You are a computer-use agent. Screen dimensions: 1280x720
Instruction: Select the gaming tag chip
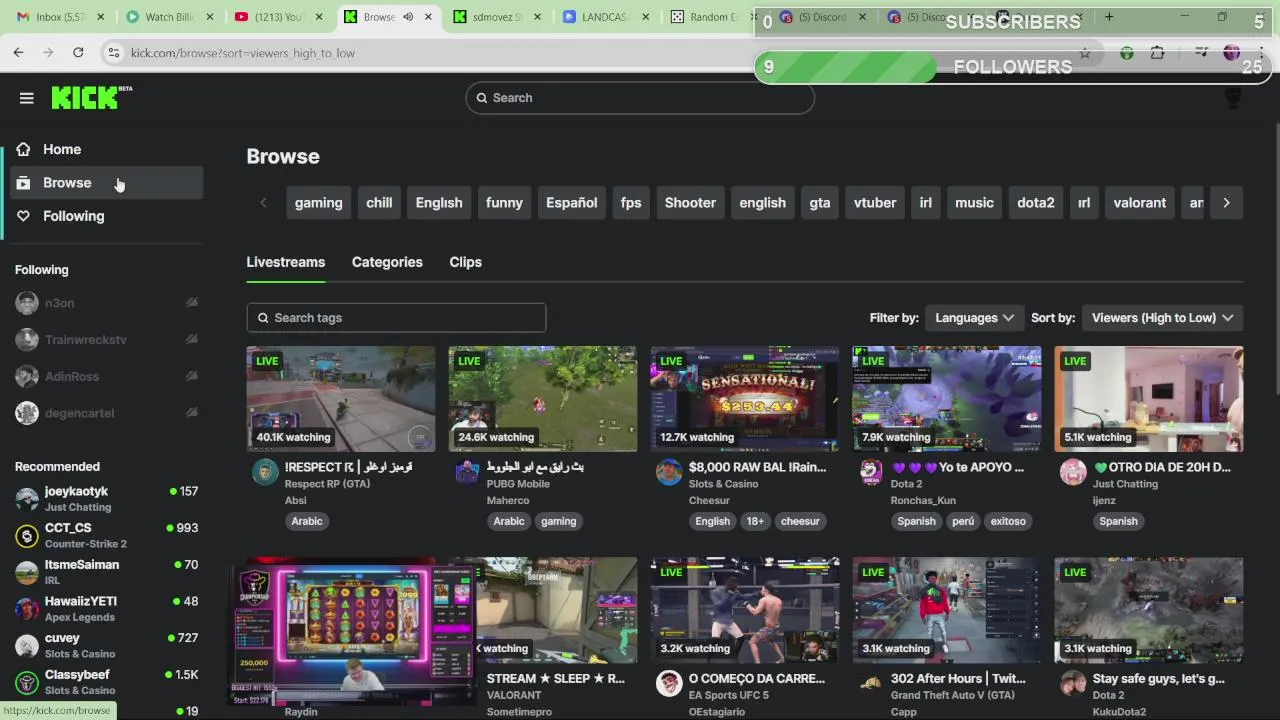(x=318, y=203)
